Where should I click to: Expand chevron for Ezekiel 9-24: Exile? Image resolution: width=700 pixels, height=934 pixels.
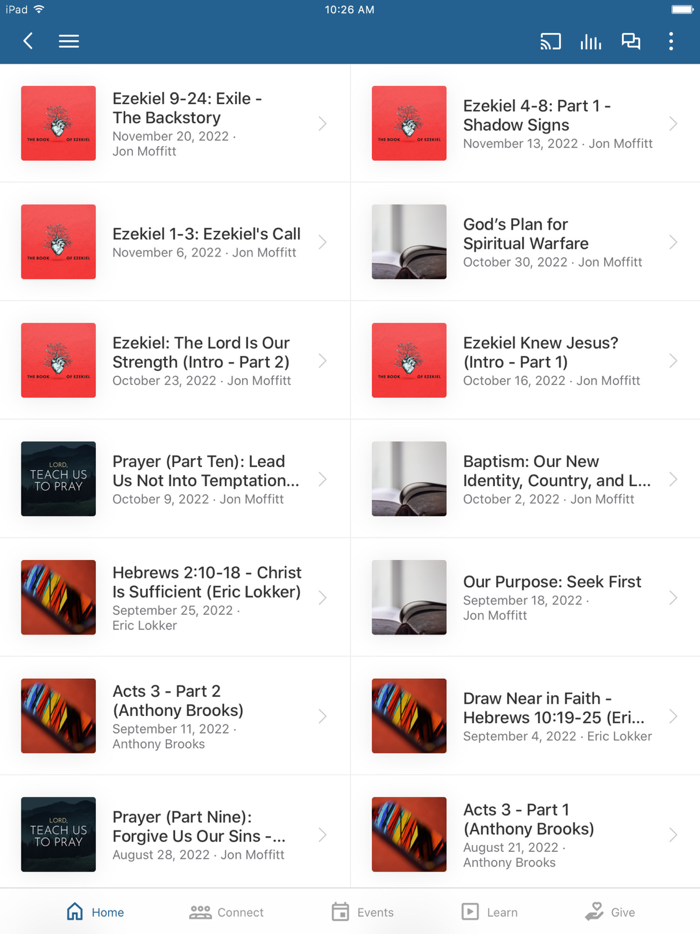pos(322,123)
